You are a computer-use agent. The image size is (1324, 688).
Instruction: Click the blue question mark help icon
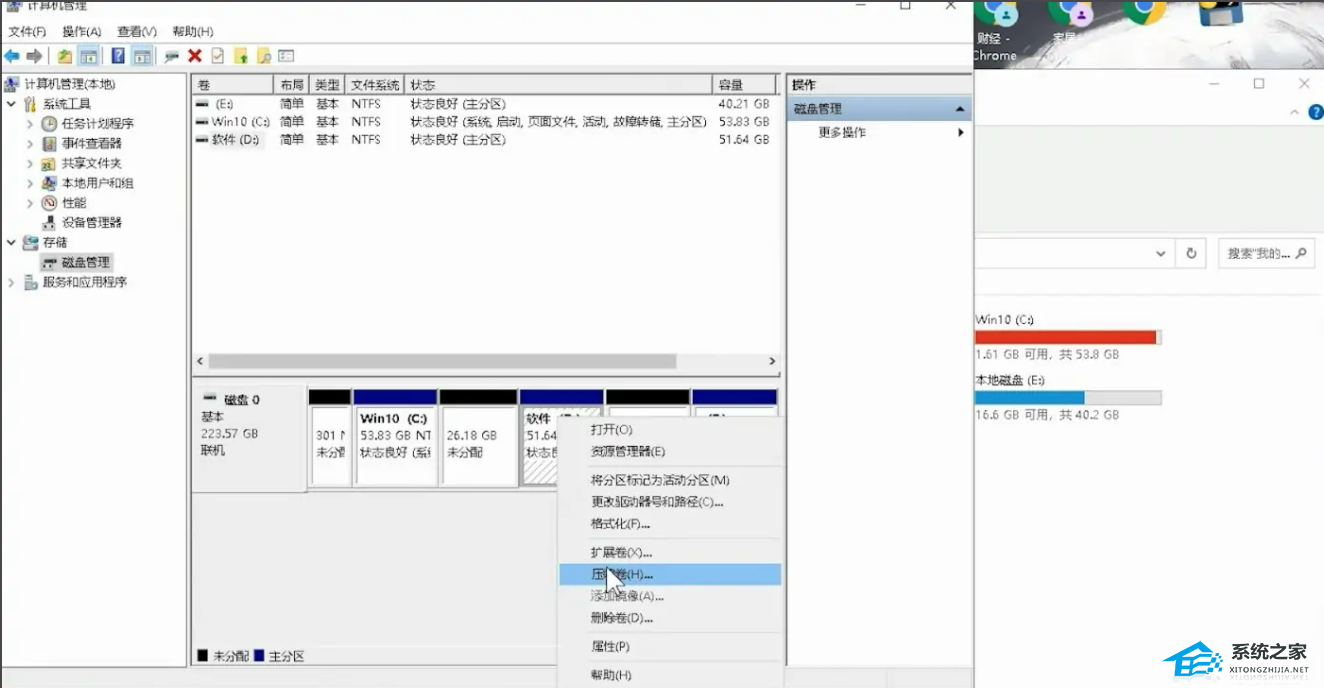118,56
